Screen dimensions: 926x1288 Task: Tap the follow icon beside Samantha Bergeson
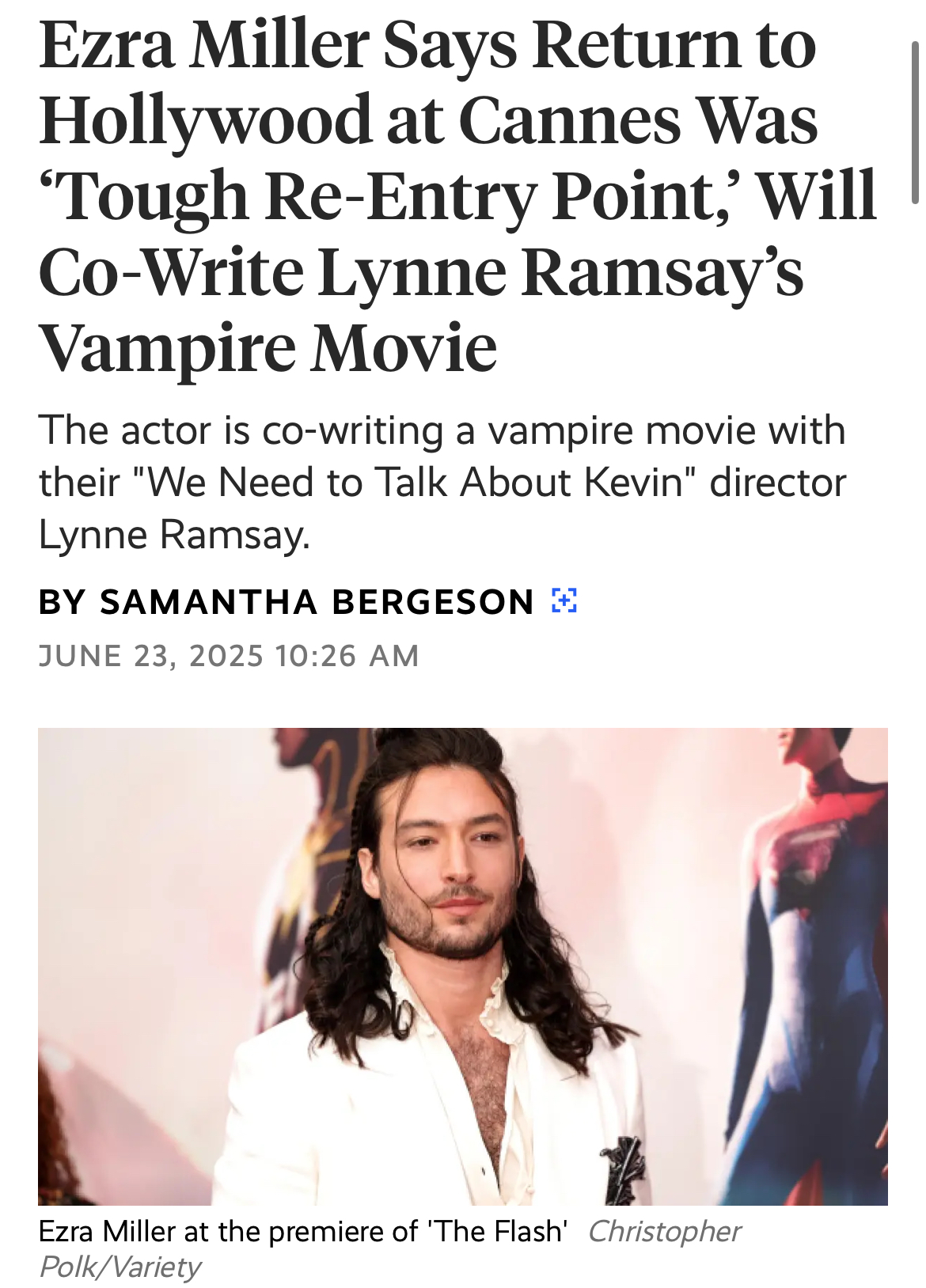click(x=564, y=601)
